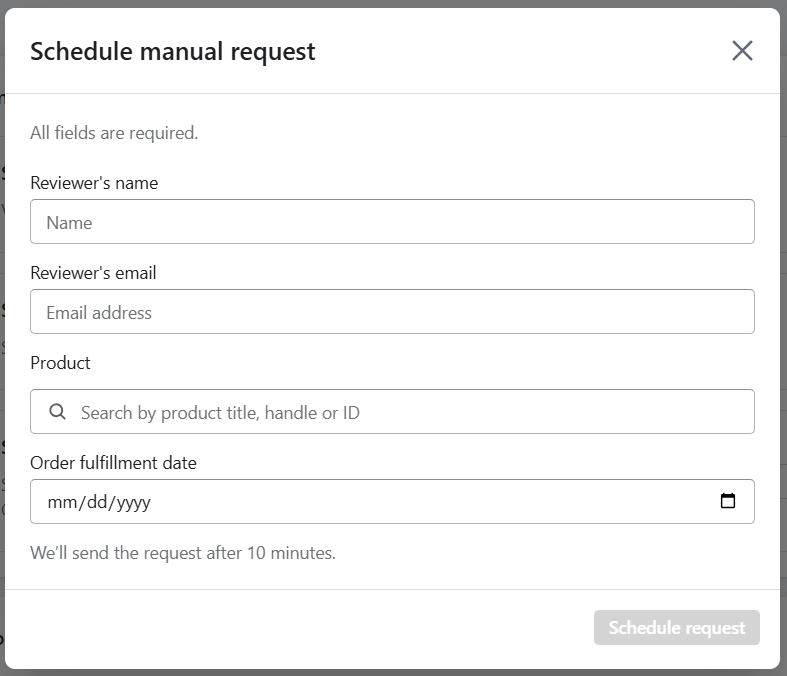Close the Schedule manual request dialog
Viewport: 787px width, 676px height.
pos(742,51)
